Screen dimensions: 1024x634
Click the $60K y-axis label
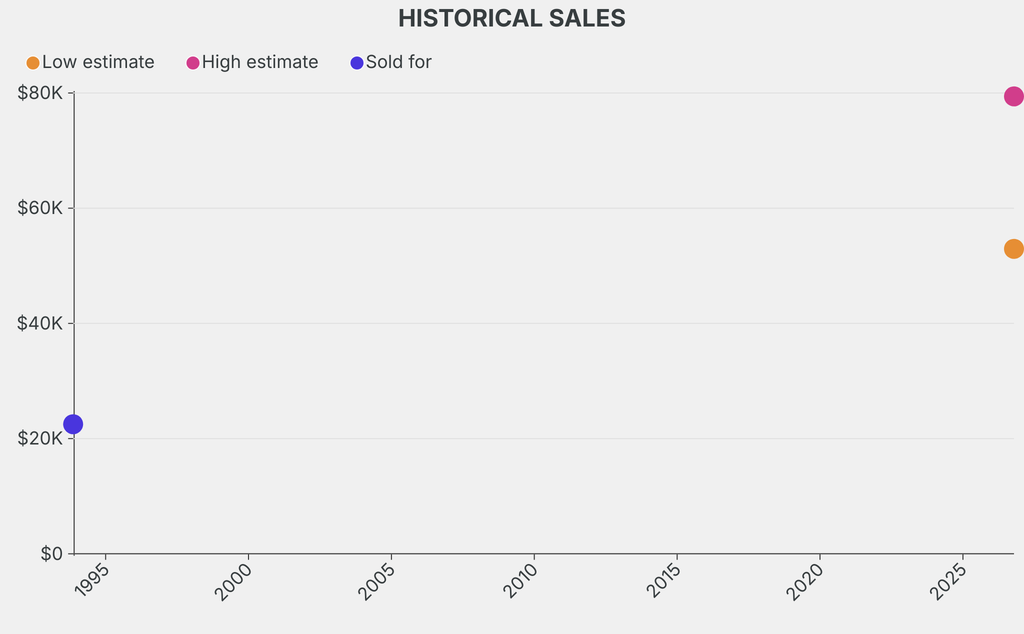(40, 208)
